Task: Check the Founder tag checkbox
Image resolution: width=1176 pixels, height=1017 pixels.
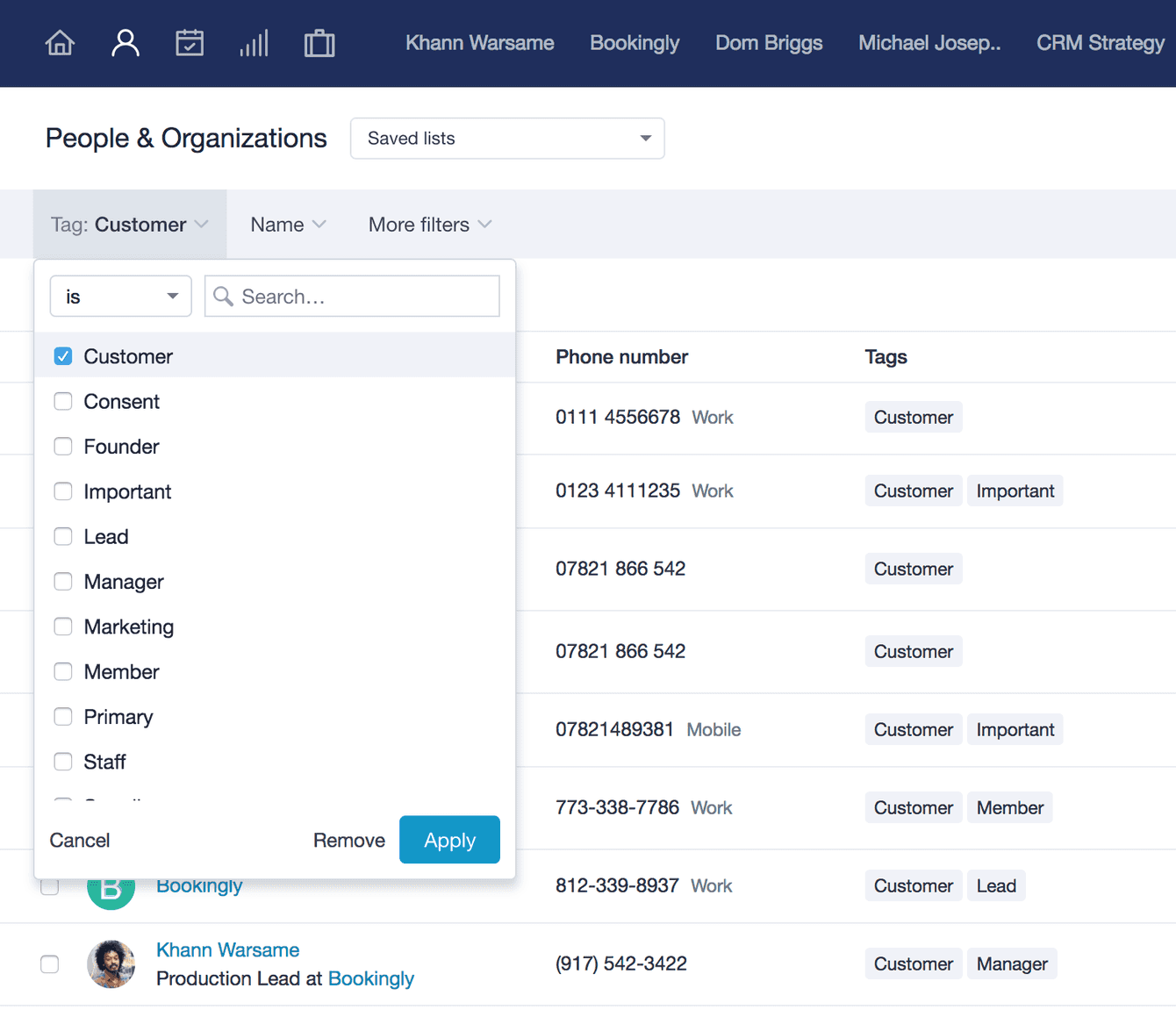Action: pos(63,447)
